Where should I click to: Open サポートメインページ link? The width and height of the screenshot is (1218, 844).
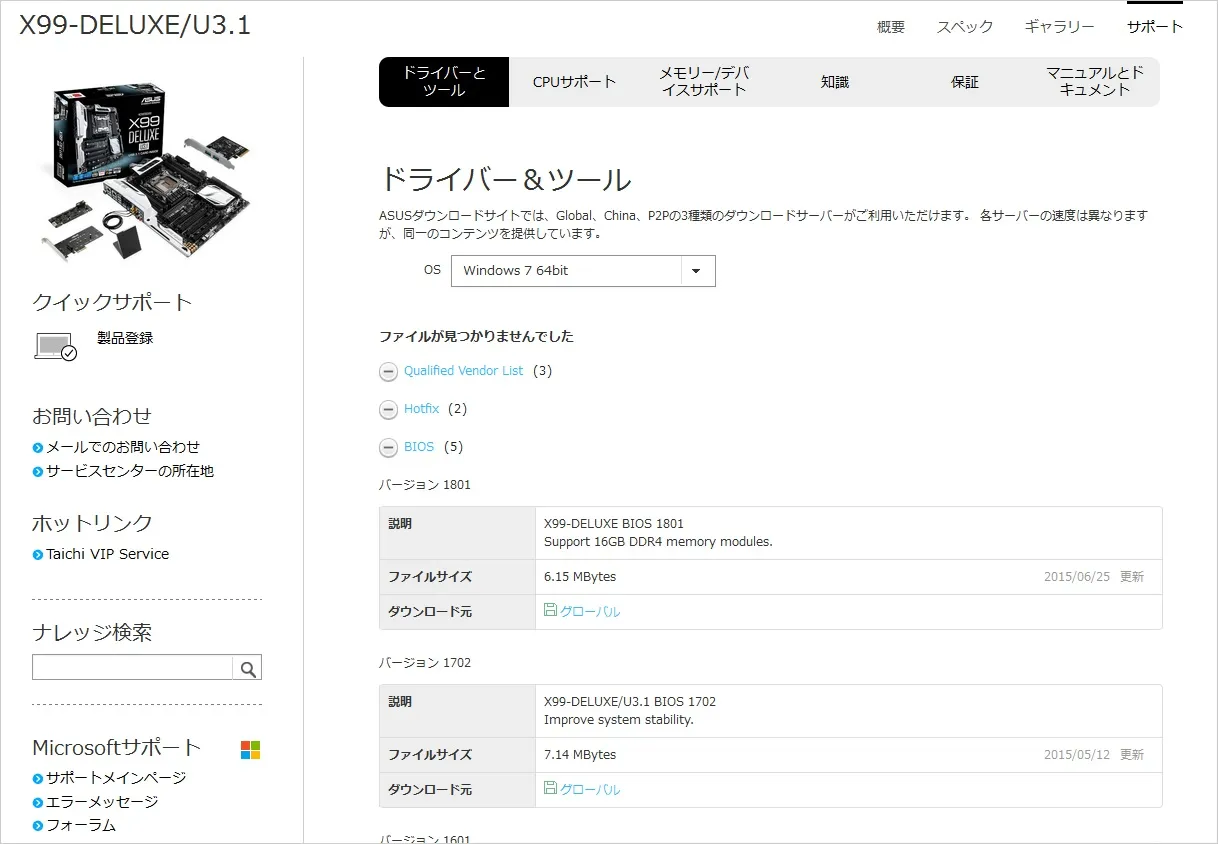pyautogui.click(x=116, y=778)
